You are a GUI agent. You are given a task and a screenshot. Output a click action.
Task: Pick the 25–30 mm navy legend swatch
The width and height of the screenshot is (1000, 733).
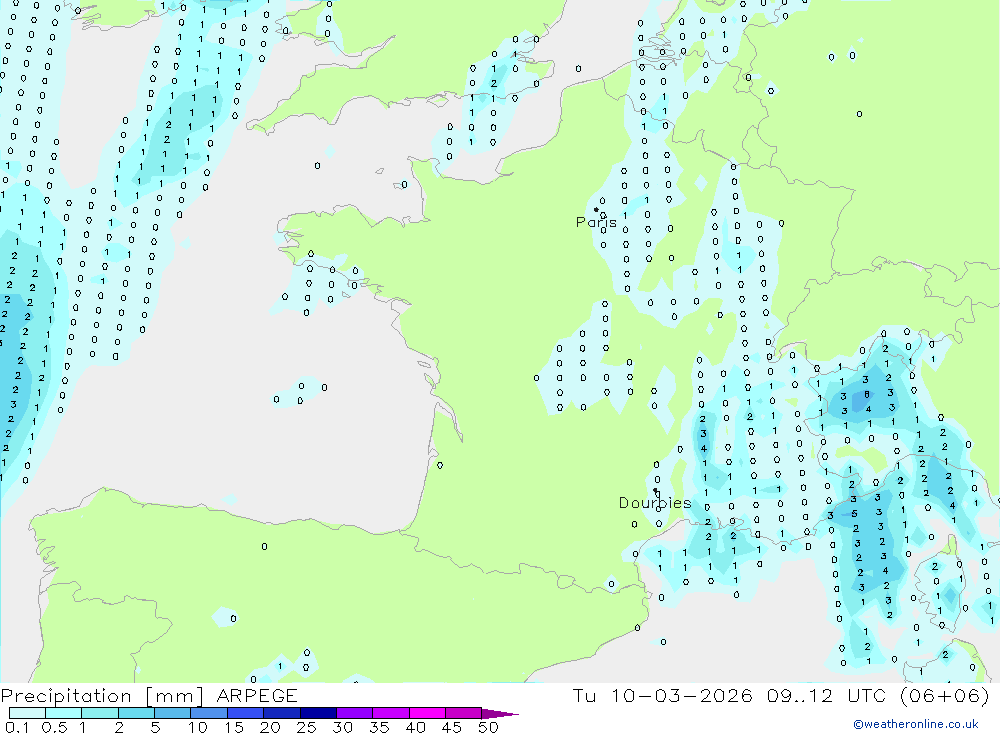tap(318, 713)
